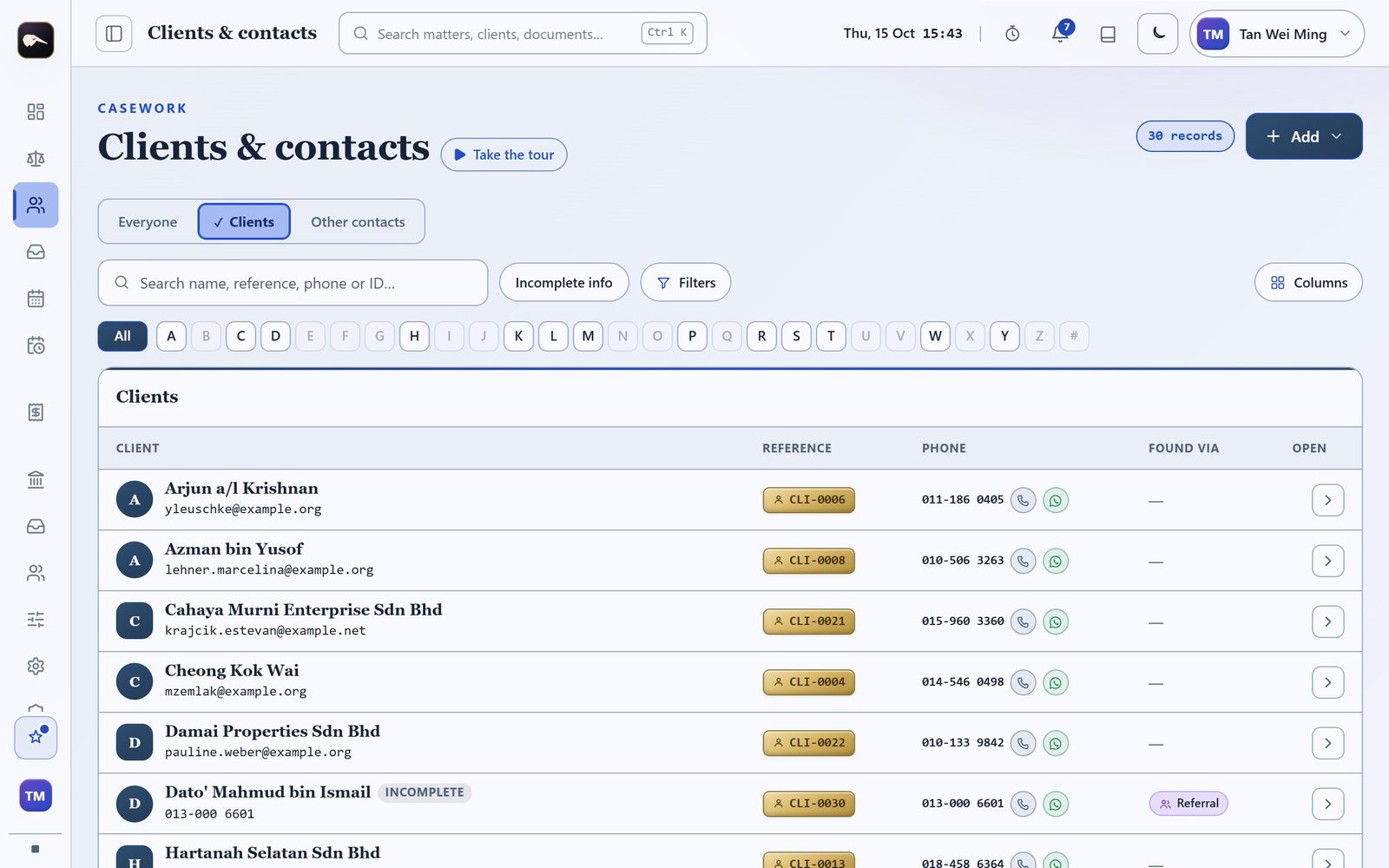1389x868 pixels.
Task: Click the Referral tag
Action: [x=1188, y=804]
